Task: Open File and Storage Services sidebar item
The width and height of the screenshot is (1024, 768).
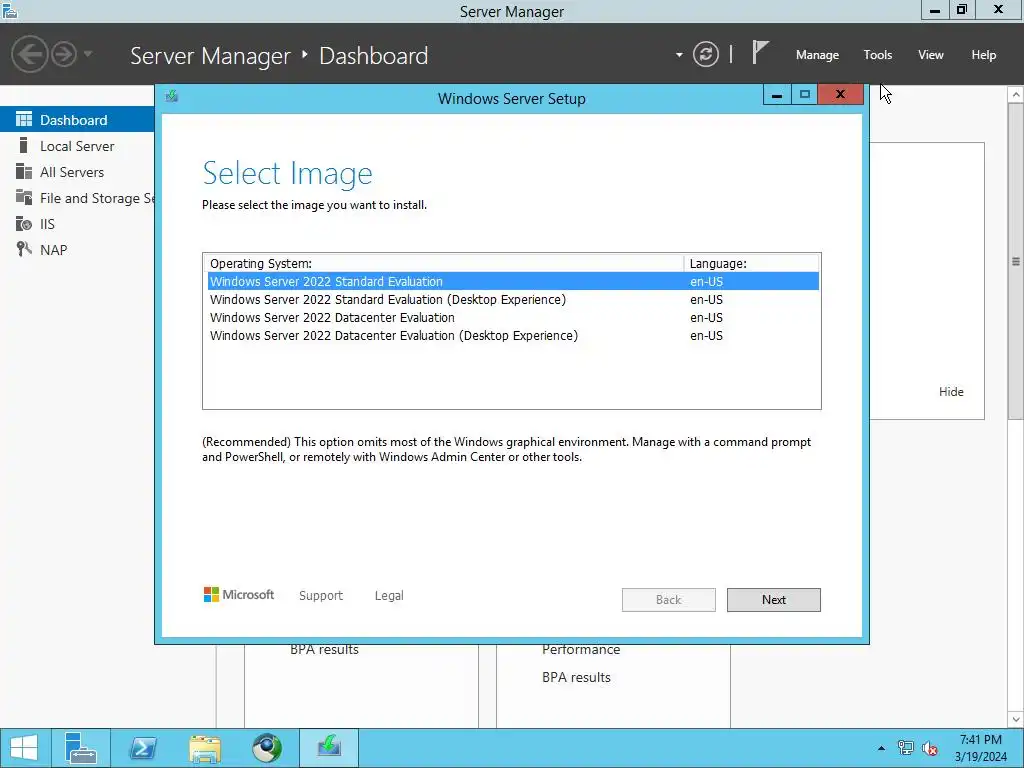Action: pyautogui.click(x=77, y=198)
